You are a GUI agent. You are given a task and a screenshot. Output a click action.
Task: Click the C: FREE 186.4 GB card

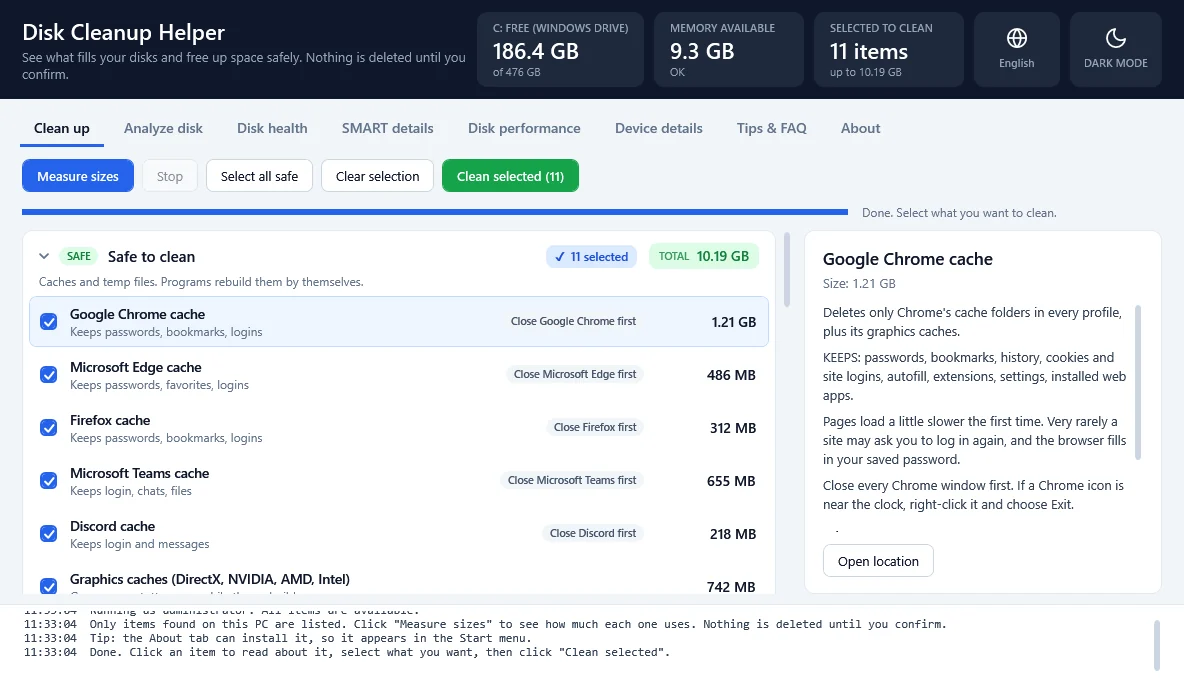(560, 49)
